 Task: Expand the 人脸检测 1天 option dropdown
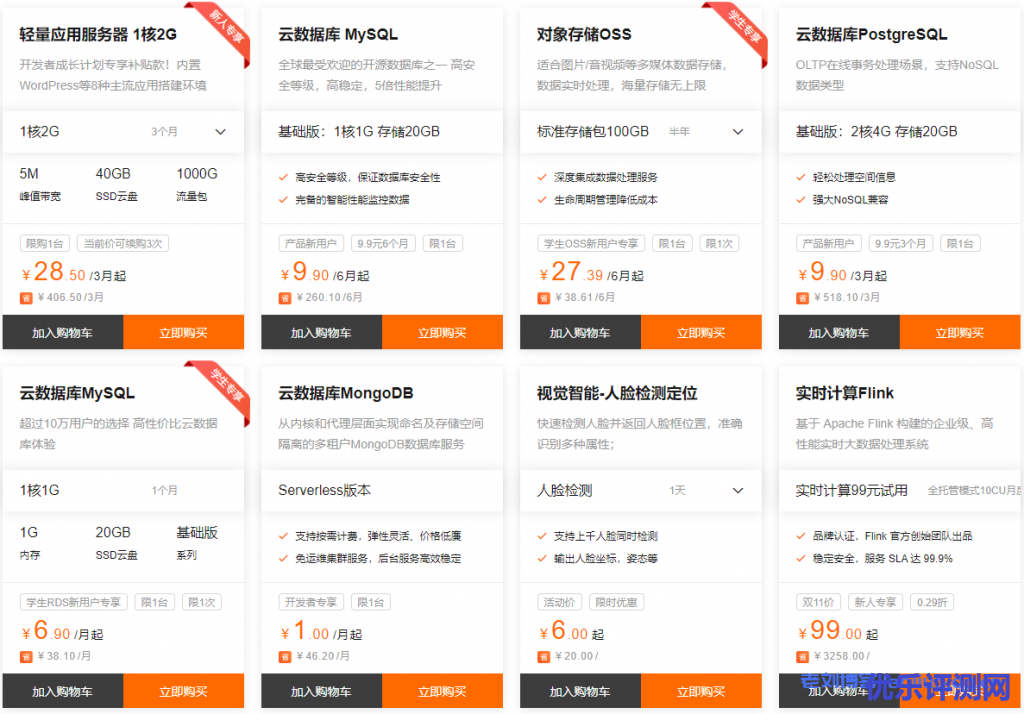[x=738, y=491]
